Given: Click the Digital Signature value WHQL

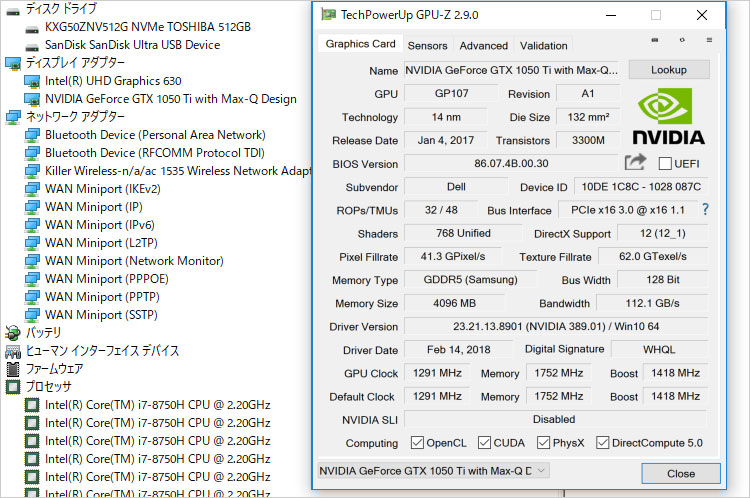Looking at the screenshot, I should tap(659, 349).
